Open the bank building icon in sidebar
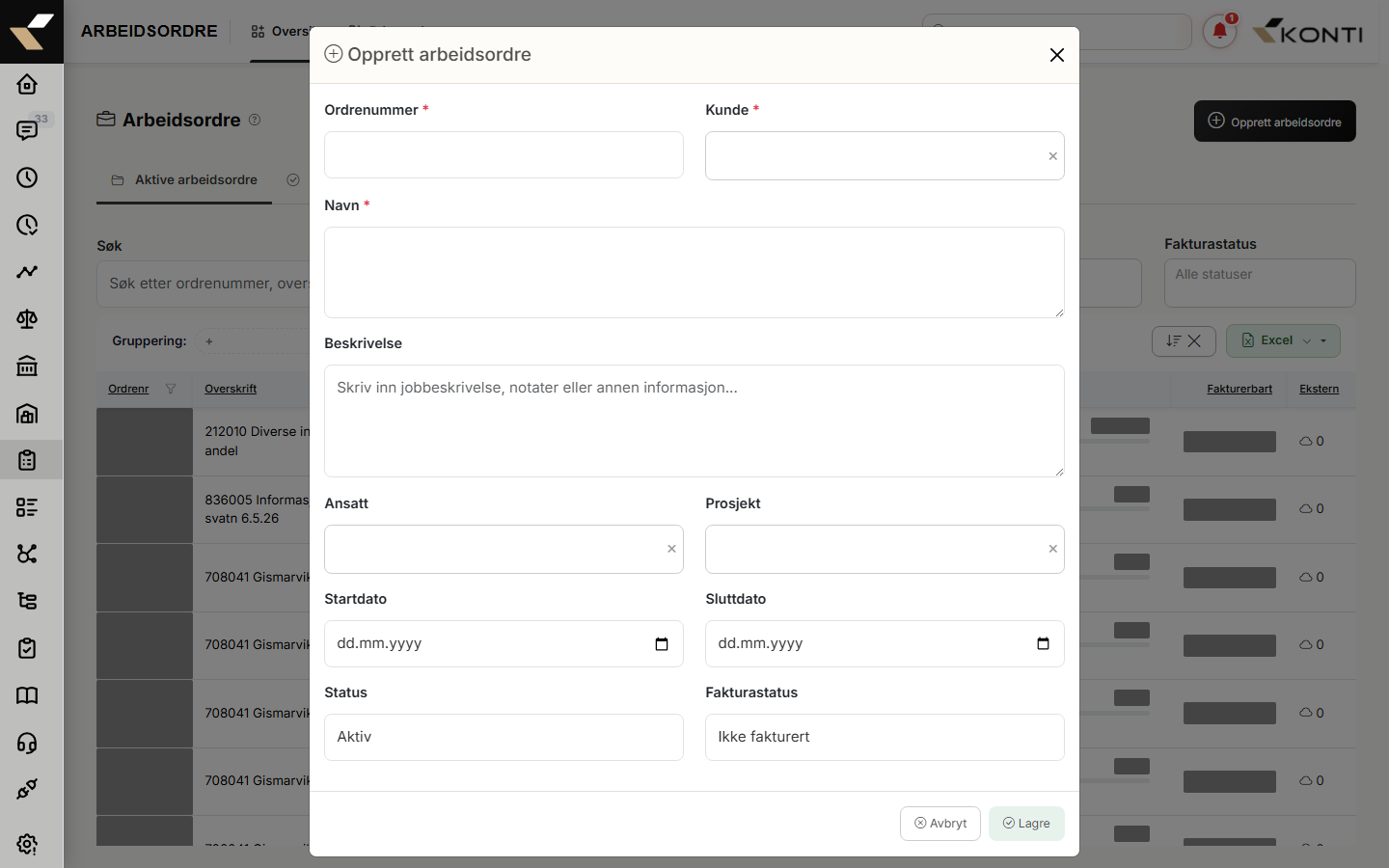 [x=27, y=366]
